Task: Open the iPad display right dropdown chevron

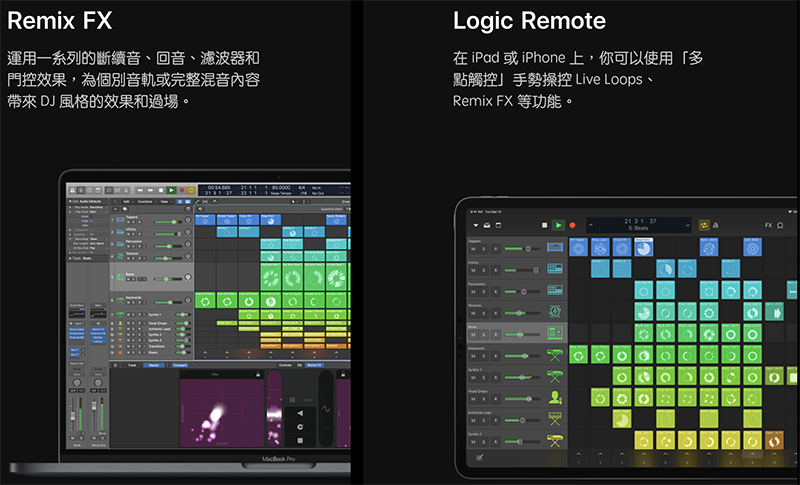Action: coord(687,225)
